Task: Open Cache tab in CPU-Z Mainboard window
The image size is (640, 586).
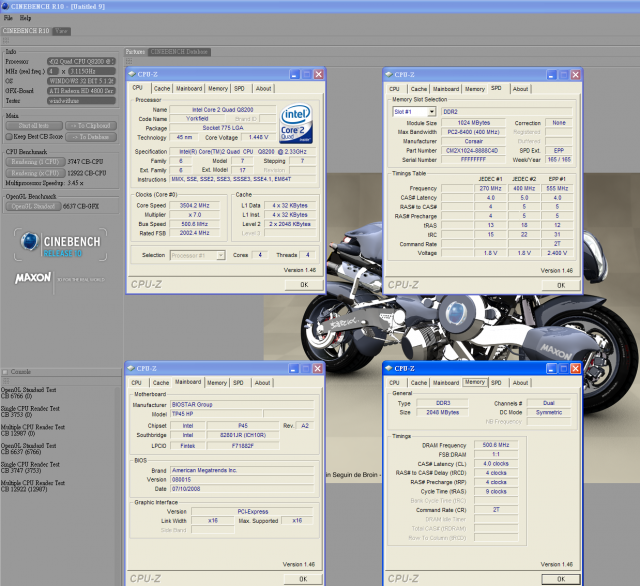Action: [161, 383]
